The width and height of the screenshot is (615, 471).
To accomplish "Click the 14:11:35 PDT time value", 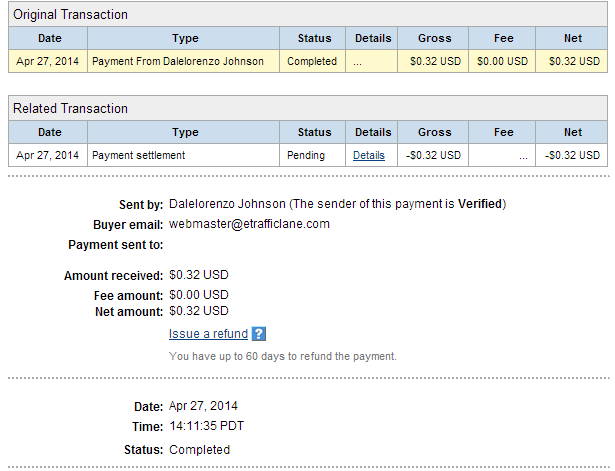I will 207,426.
